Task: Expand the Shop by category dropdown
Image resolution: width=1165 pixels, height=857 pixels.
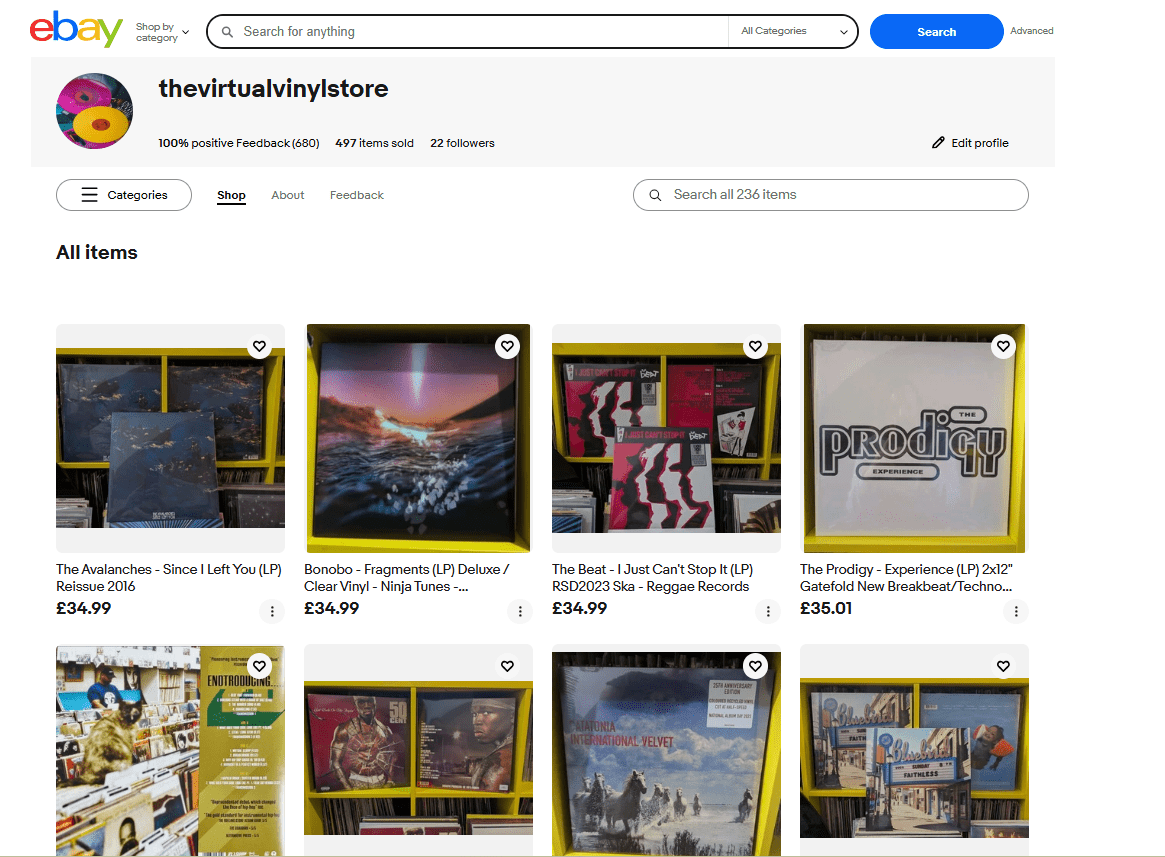Action: coord(162,32)
